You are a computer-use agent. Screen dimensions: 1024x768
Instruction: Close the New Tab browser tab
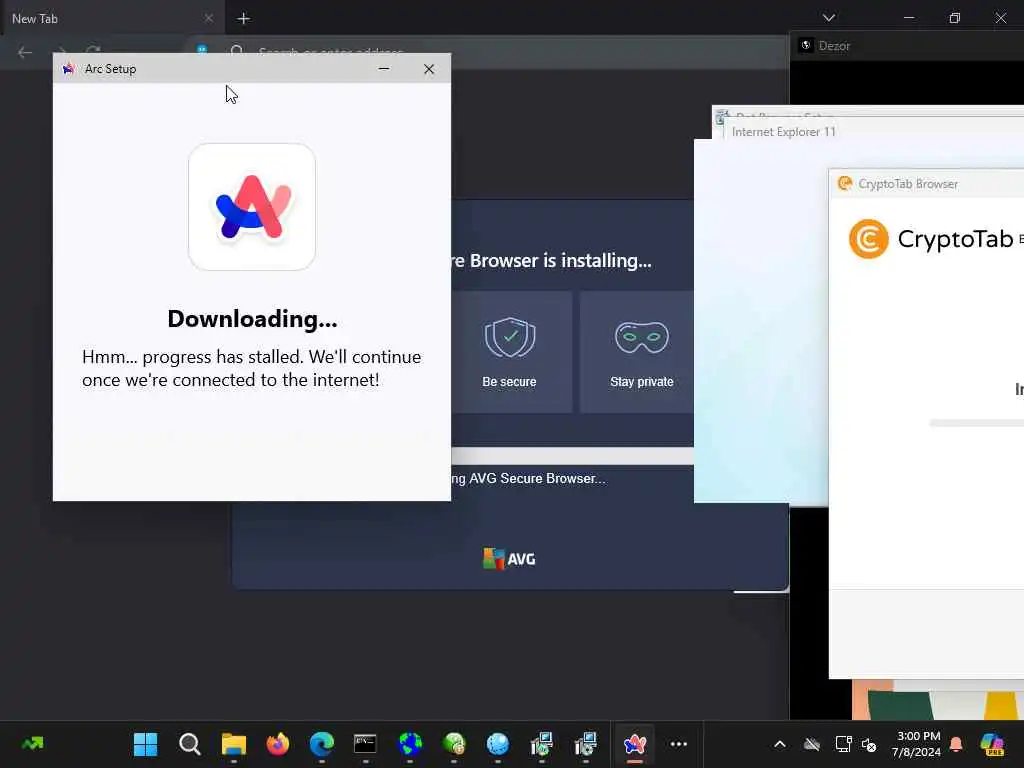click(x=209, y=18)
